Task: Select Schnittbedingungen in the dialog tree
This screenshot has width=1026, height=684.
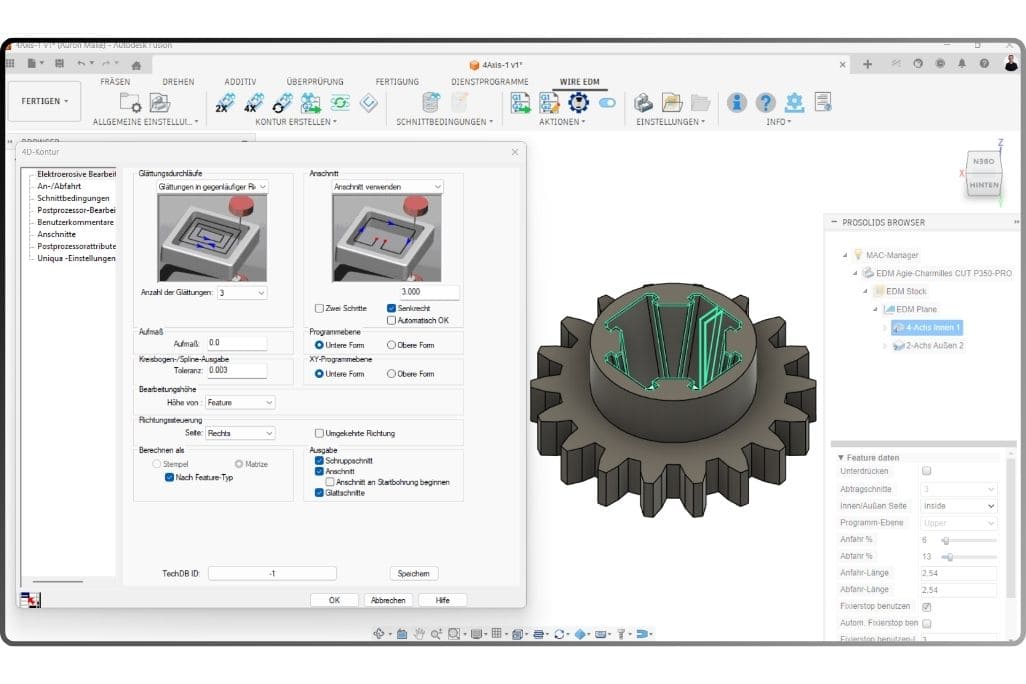Action: click(73, 198)
